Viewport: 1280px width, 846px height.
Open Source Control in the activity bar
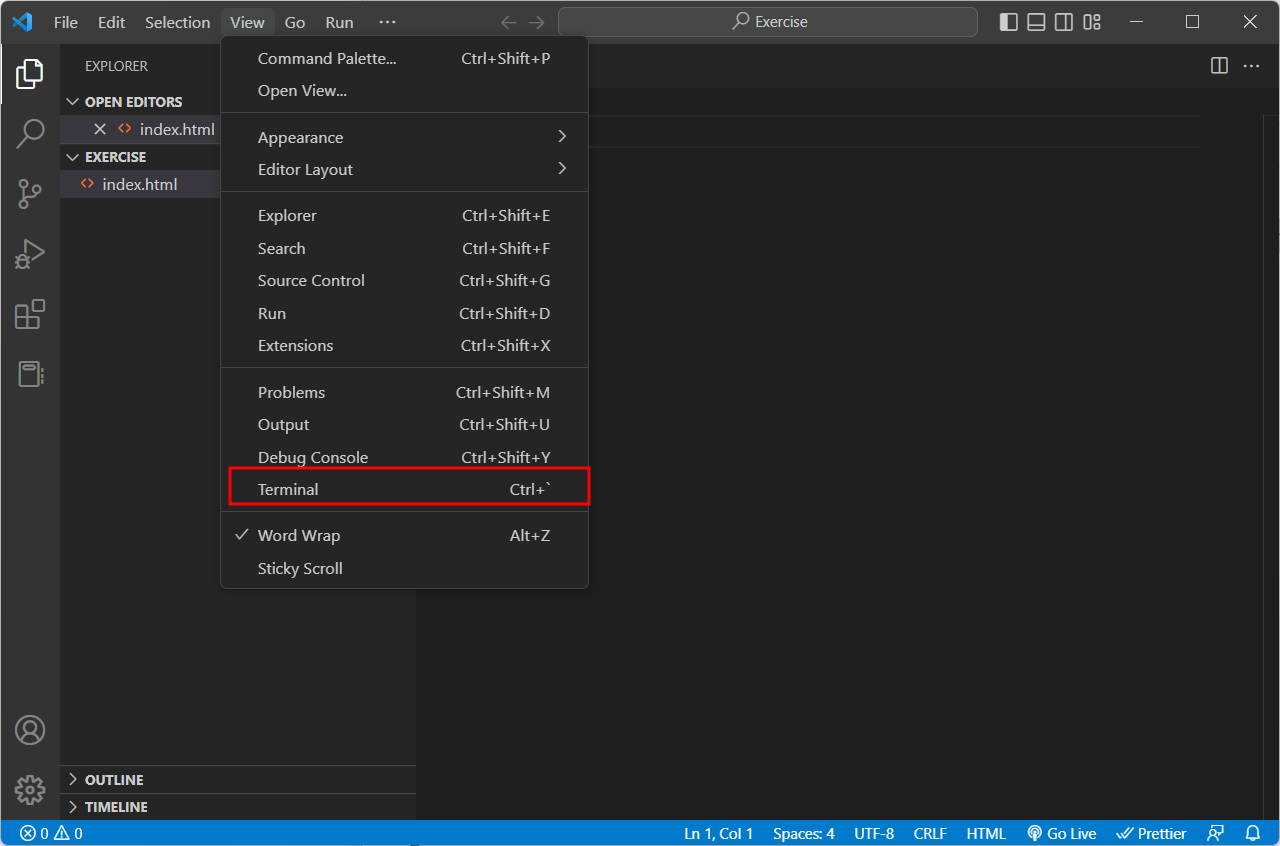pos(30,194)
